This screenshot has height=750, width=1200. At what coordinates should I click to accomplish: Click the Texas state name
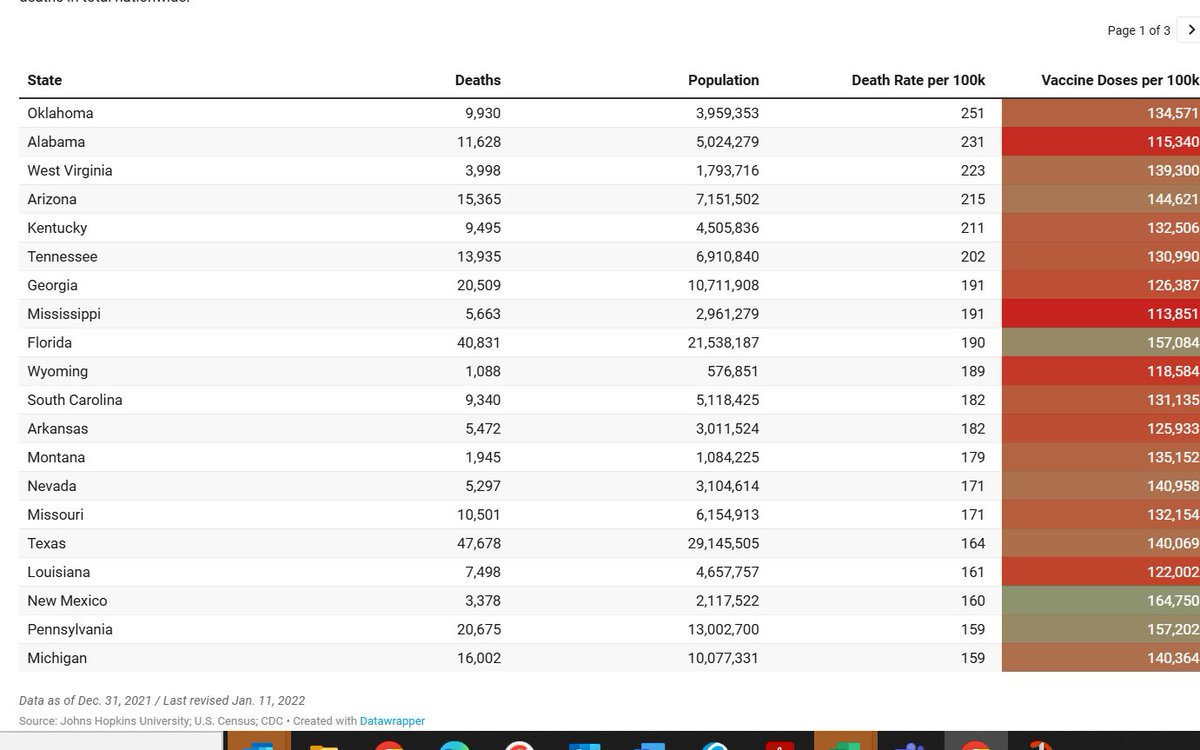point(47,544)
